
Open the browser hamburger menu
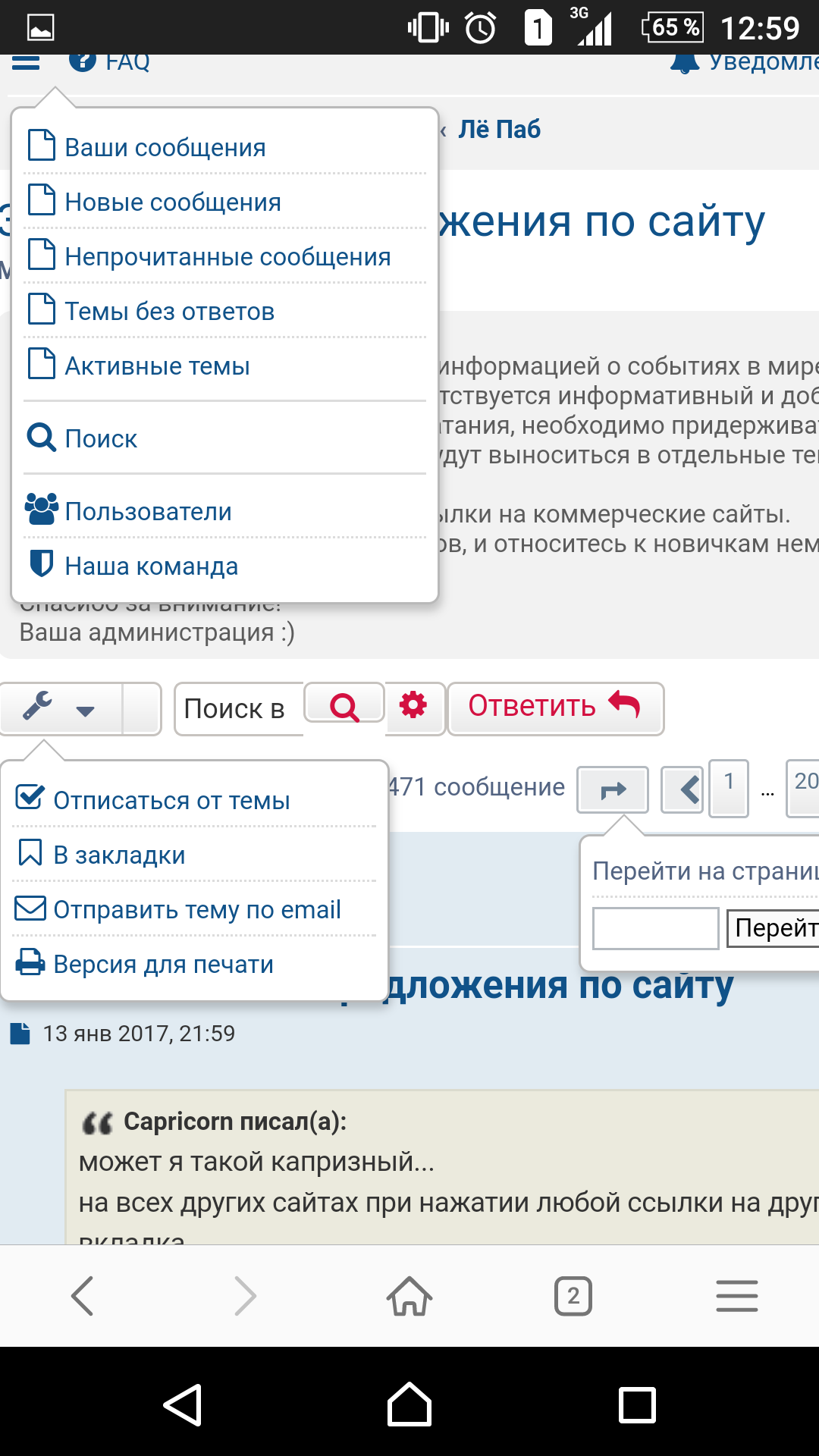pos(736,1296)
